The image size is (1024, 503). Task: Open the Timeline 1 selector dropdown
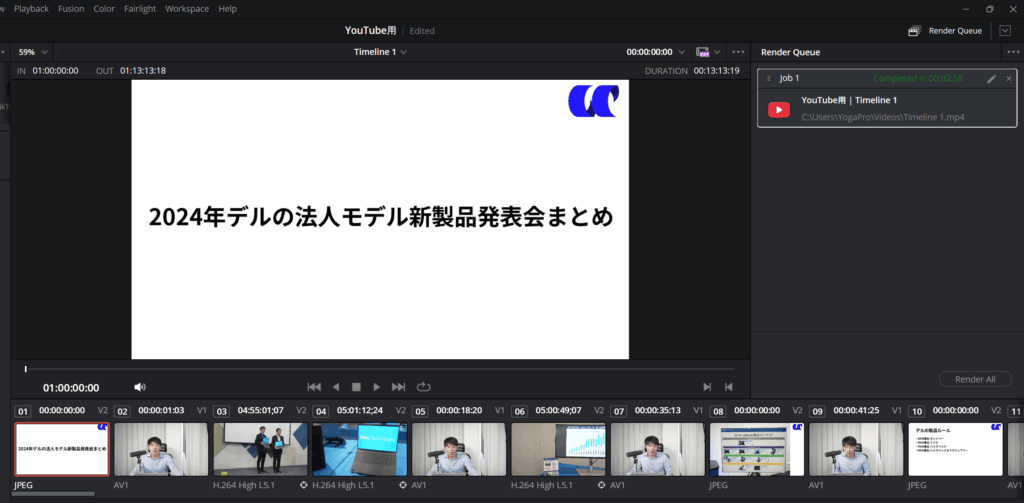(x=380, y=52)
